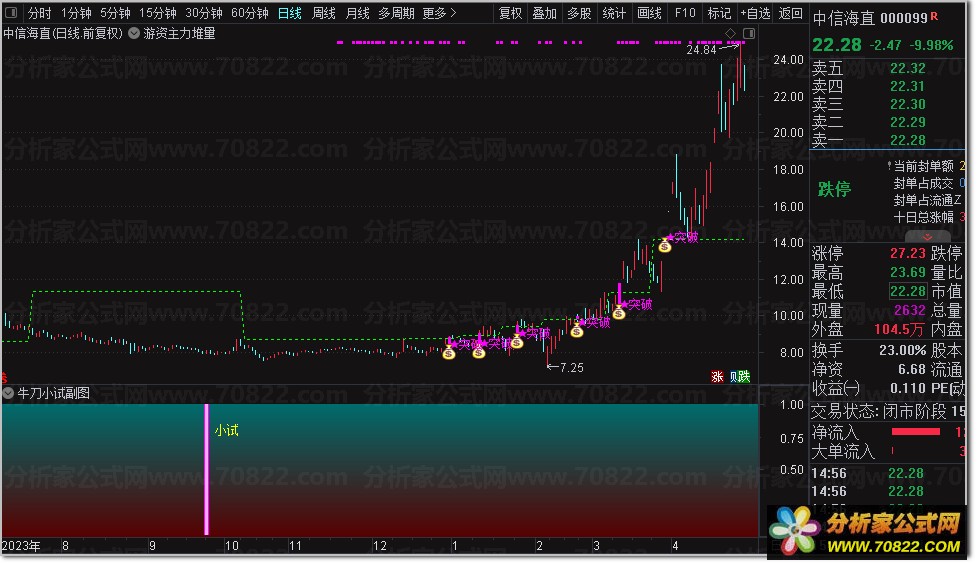Image resolution: width=977 pixels, height=563 pixels.
Task: Click 净资 value 6.68
Action: tap(912, 369)
